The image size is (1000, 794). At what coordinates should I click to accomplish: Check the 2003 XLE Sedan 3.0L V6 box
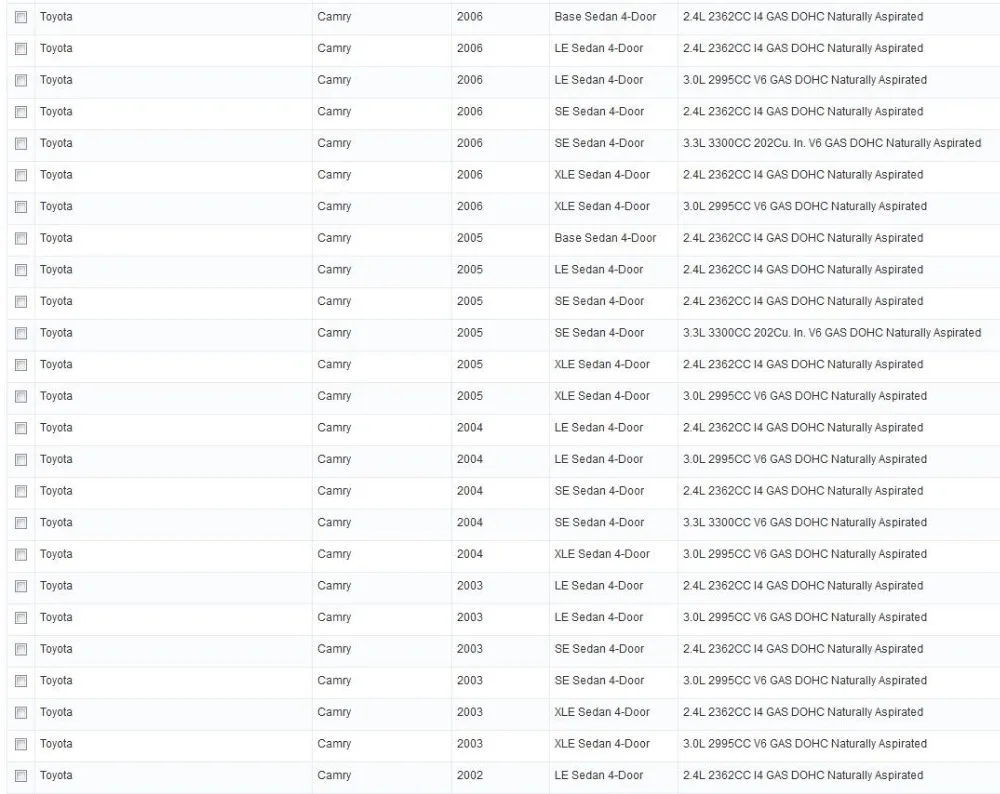pos(21,744)
